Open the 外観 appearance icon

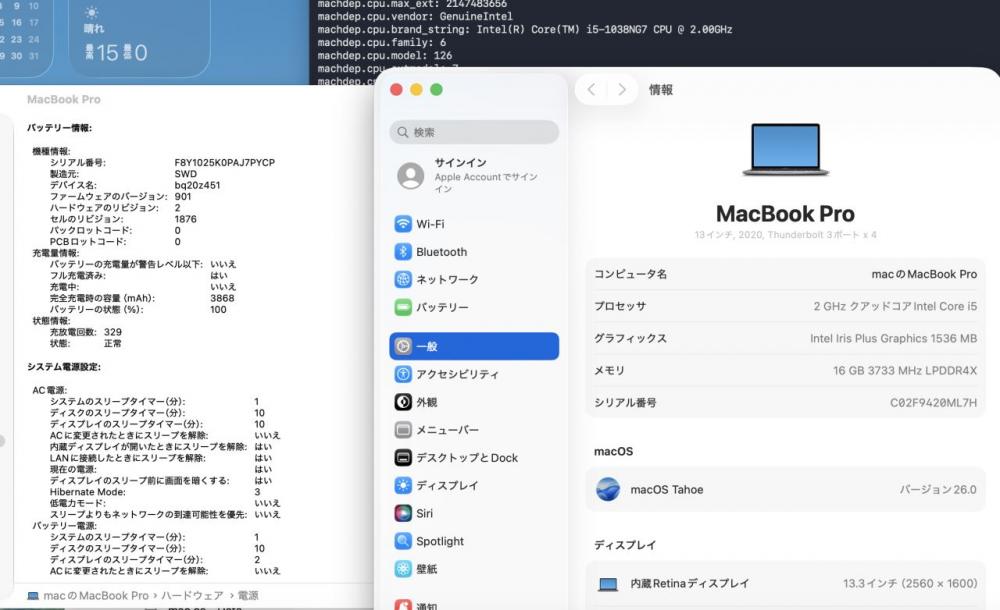pos(403,402)
